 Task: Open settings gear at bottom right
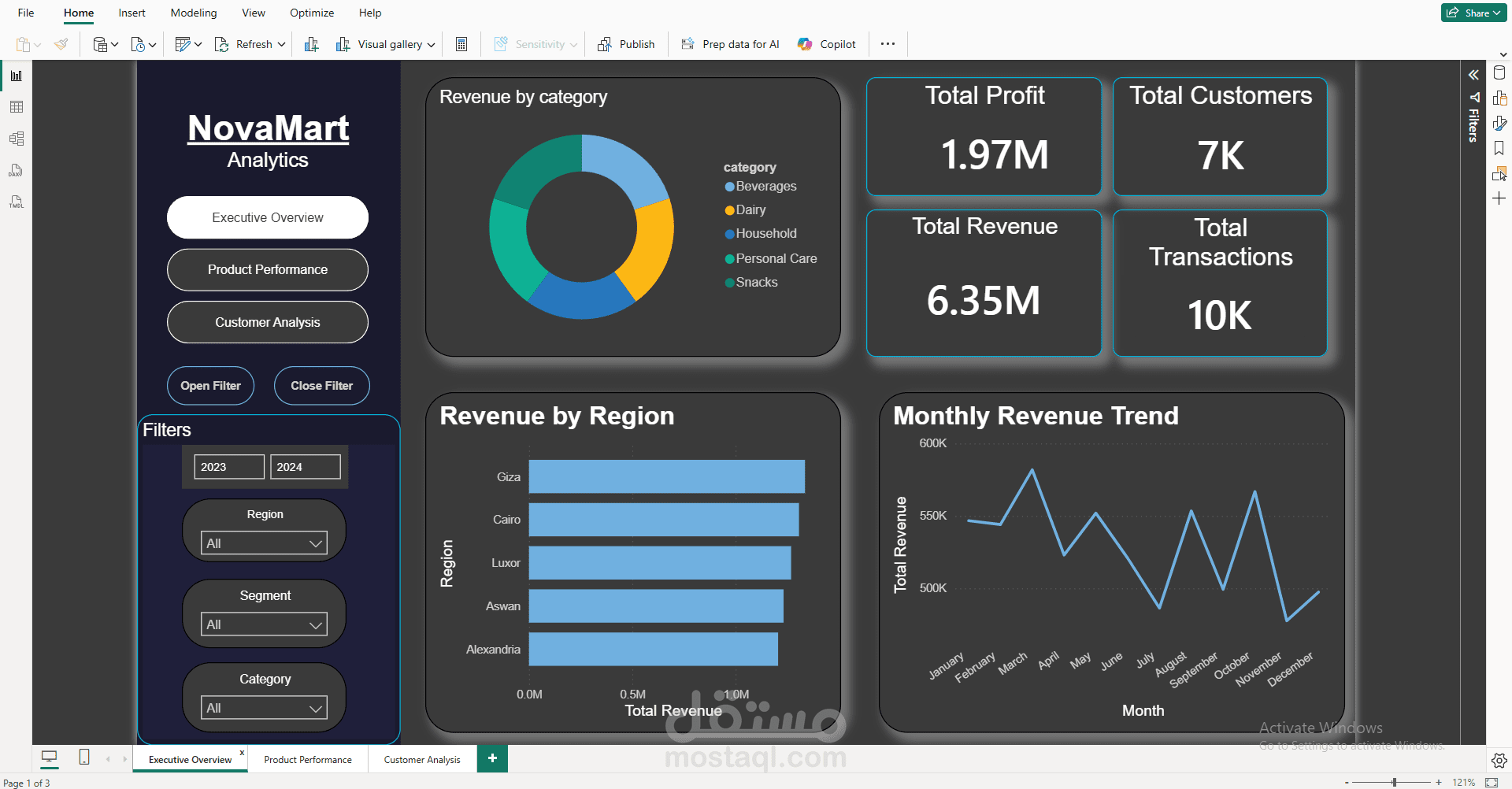(x=1499, y=761)
